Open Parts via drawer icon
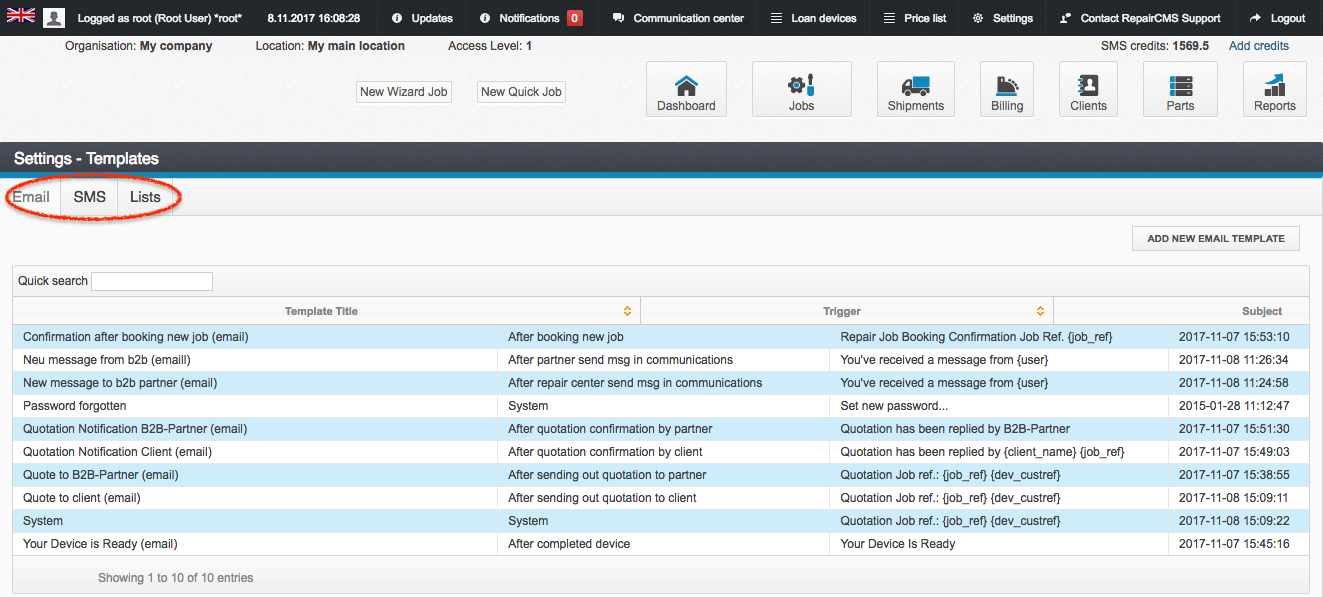The width and height of the screenshot is (1323, 597). [x=1180, y=89]
